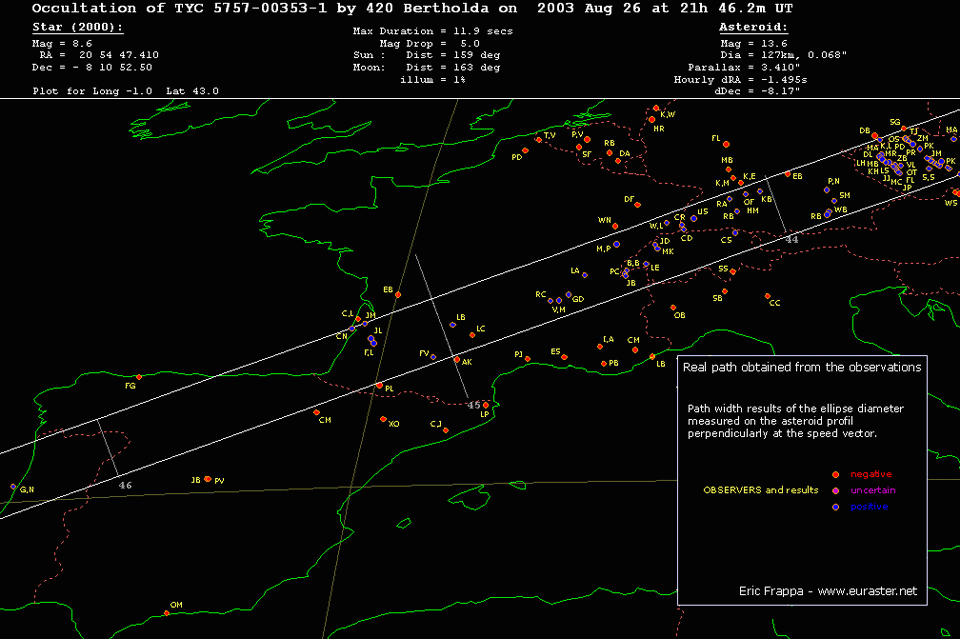Select the OM observer marker
This screenshot has height=639, width=960.
tap(166, 613)
